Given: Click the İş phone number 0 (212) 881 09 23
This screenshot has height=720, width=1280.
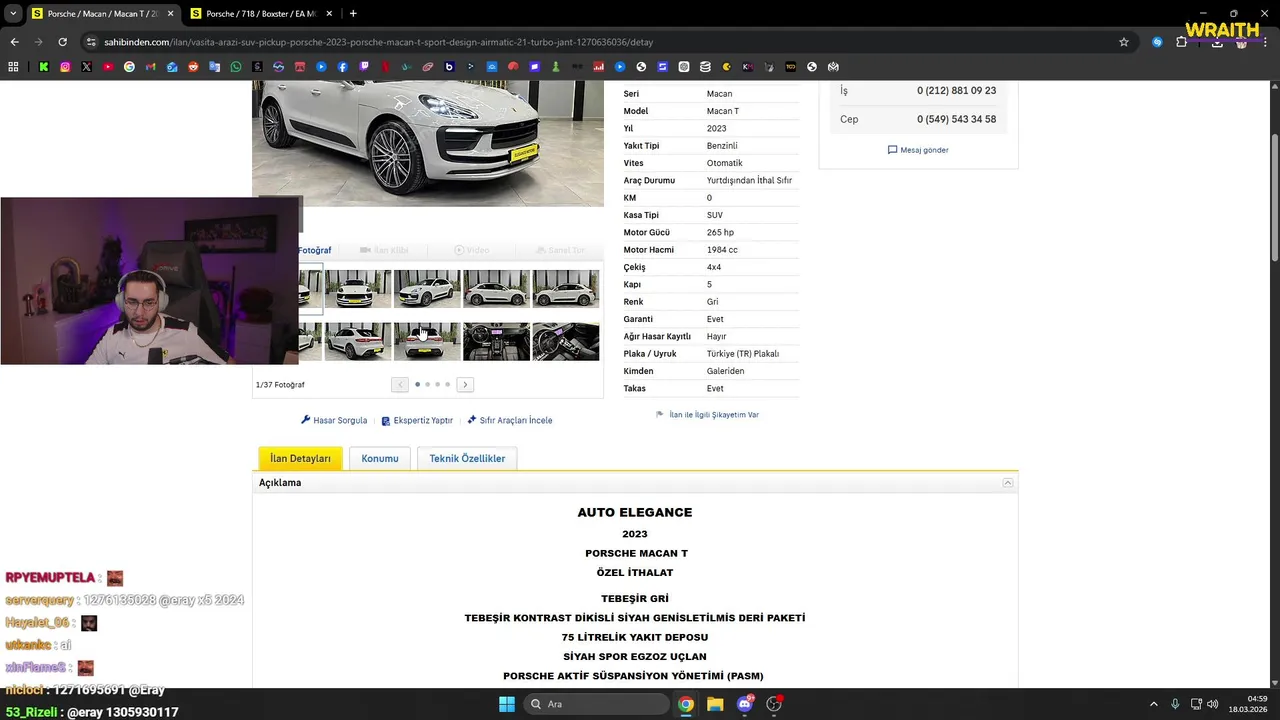Looking at the screenshot, I should [956, 91].
